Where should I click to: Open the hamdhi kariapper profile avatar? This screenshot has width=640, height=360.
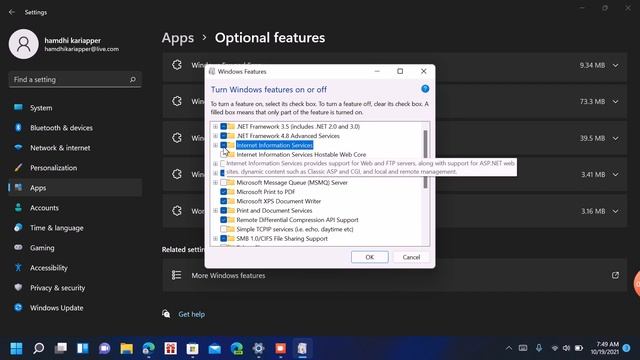click(24, 44)
